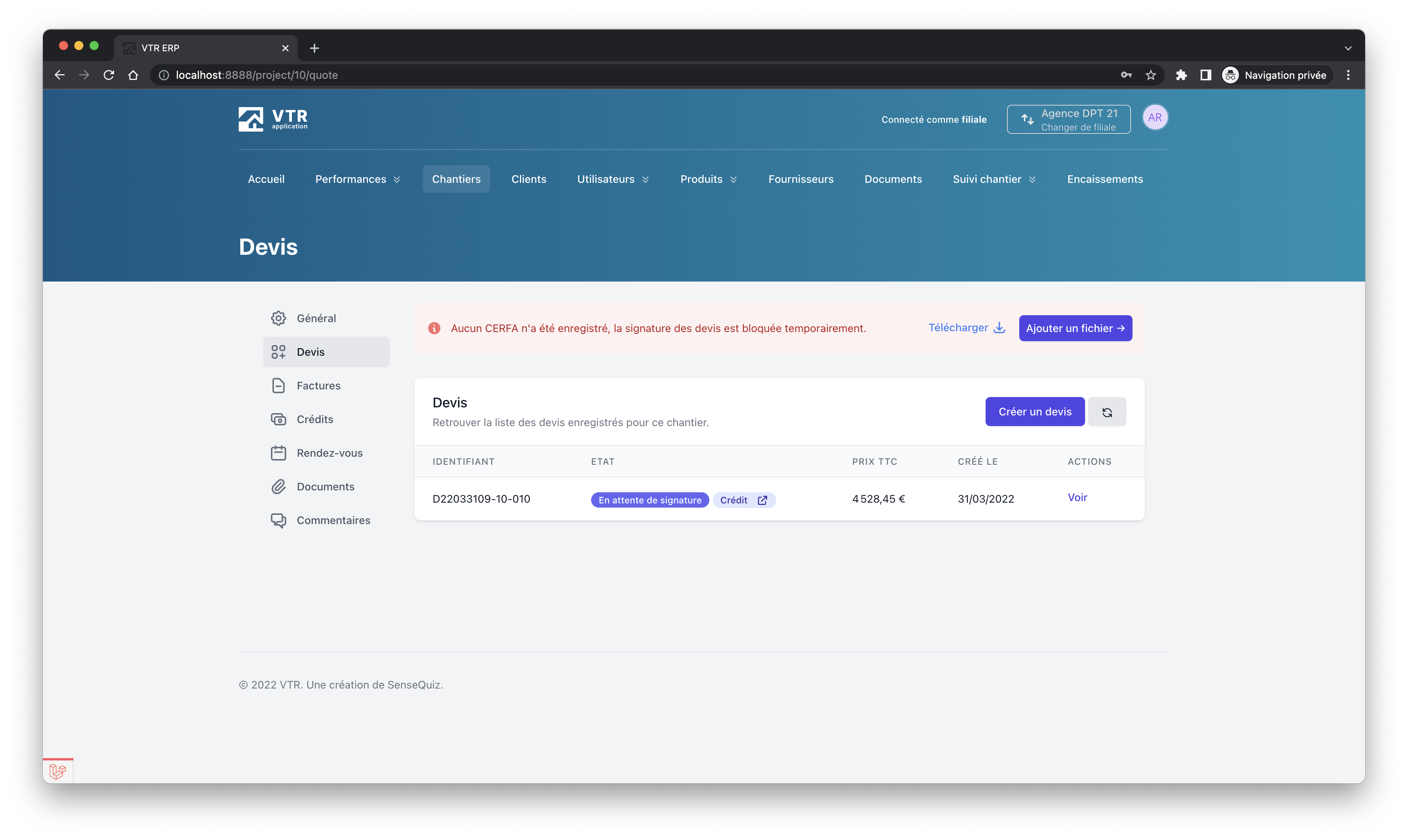Toggle the browser side panel icon
1408x840 pixels.
coord(1205,75)
